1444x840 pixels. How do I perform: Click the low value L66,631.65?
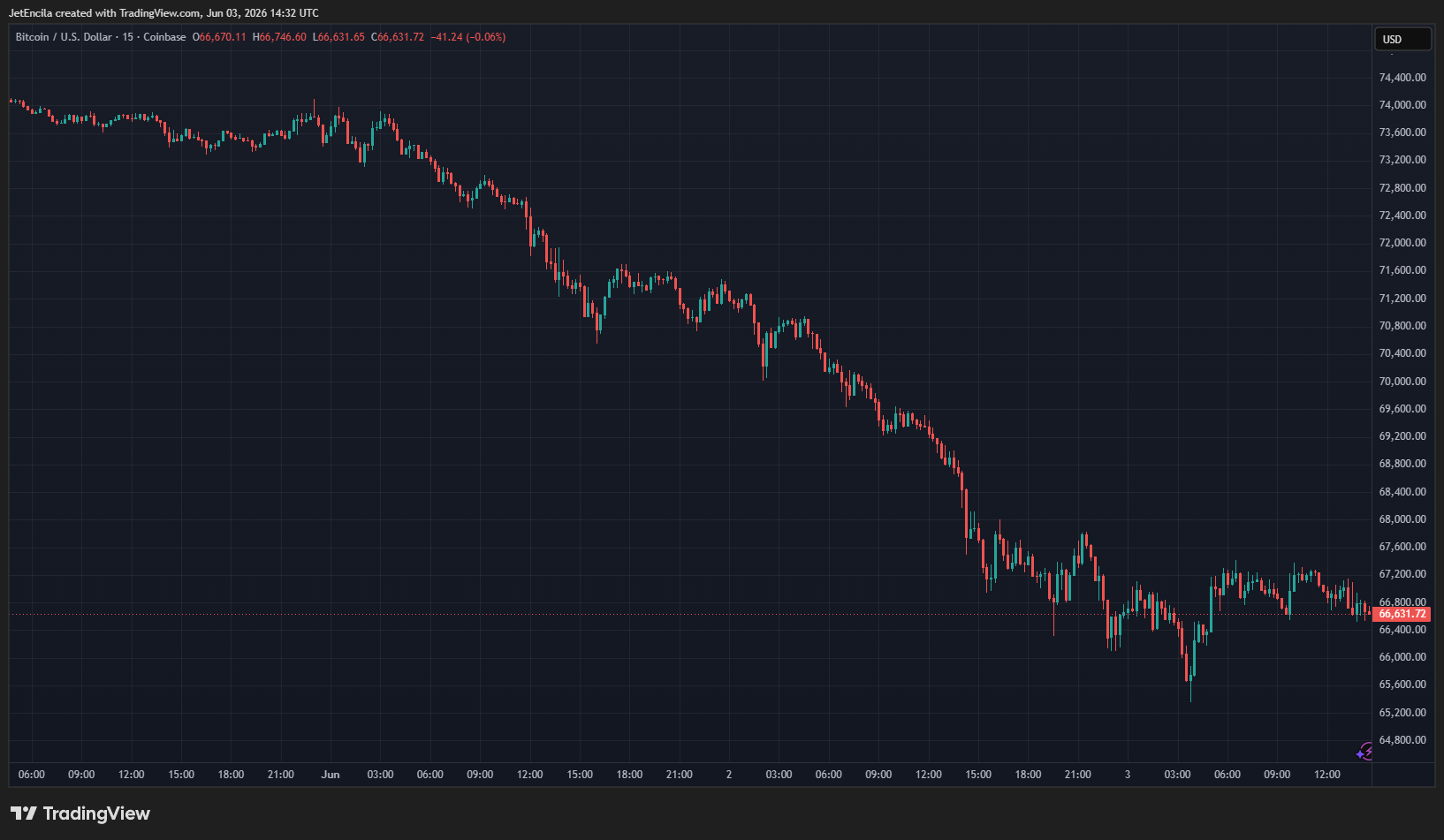click(338, 37)
